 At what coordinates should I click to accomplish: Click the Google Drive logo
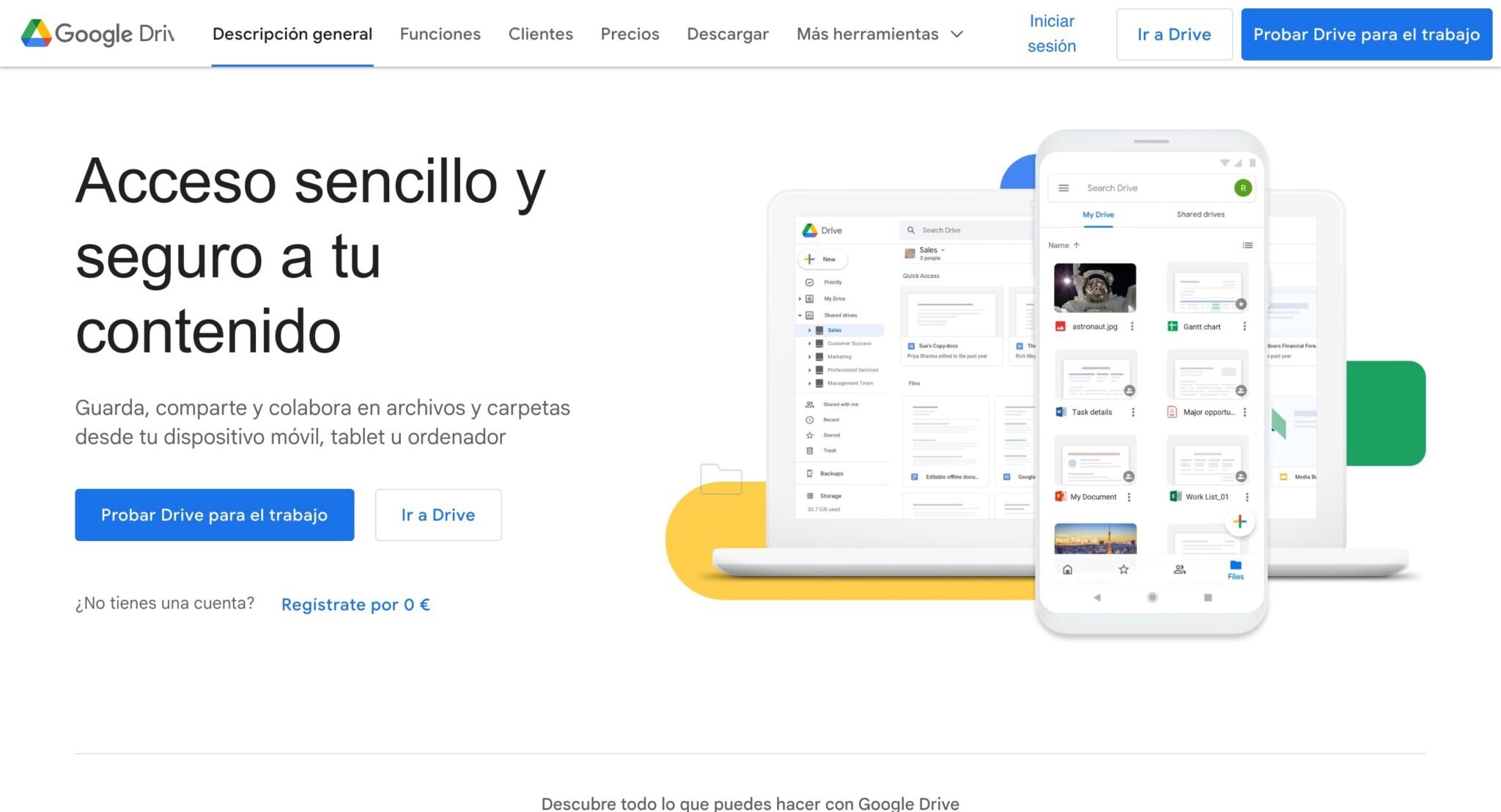point(98,34)
